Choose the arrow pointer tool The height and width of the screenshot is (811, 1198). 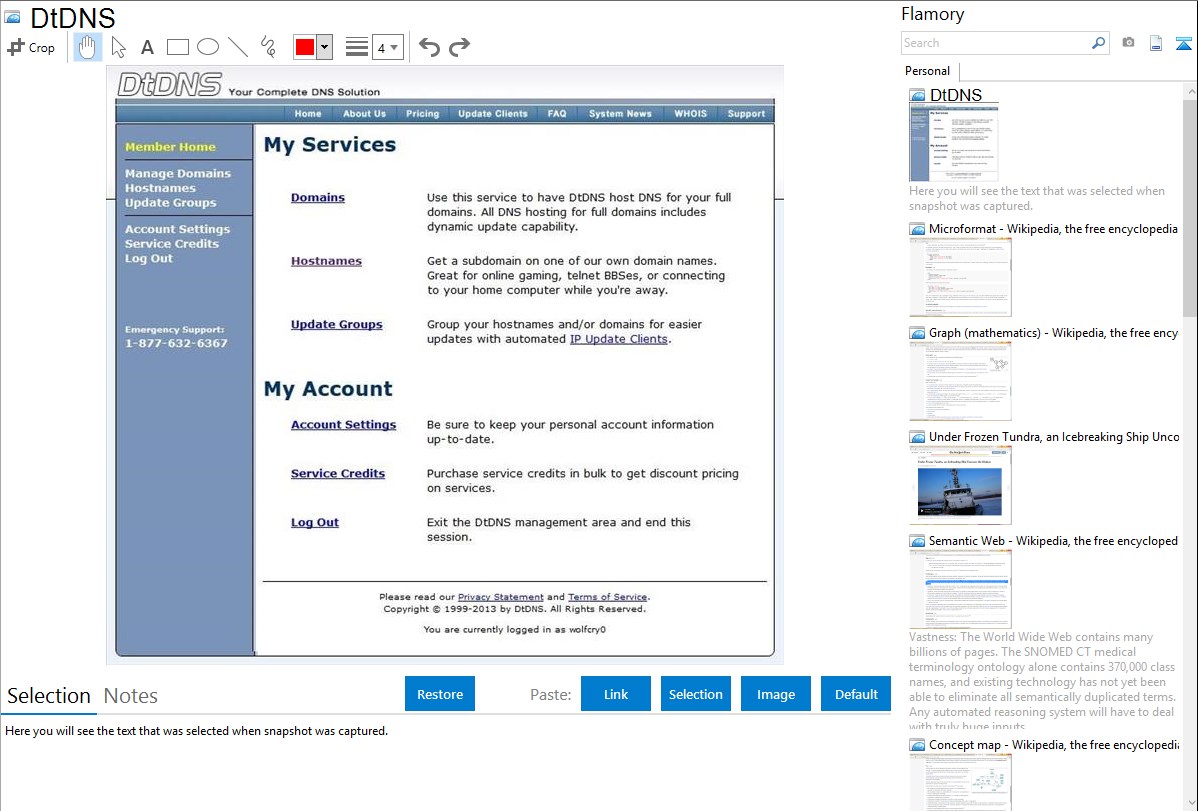click(x=119, y=47)
